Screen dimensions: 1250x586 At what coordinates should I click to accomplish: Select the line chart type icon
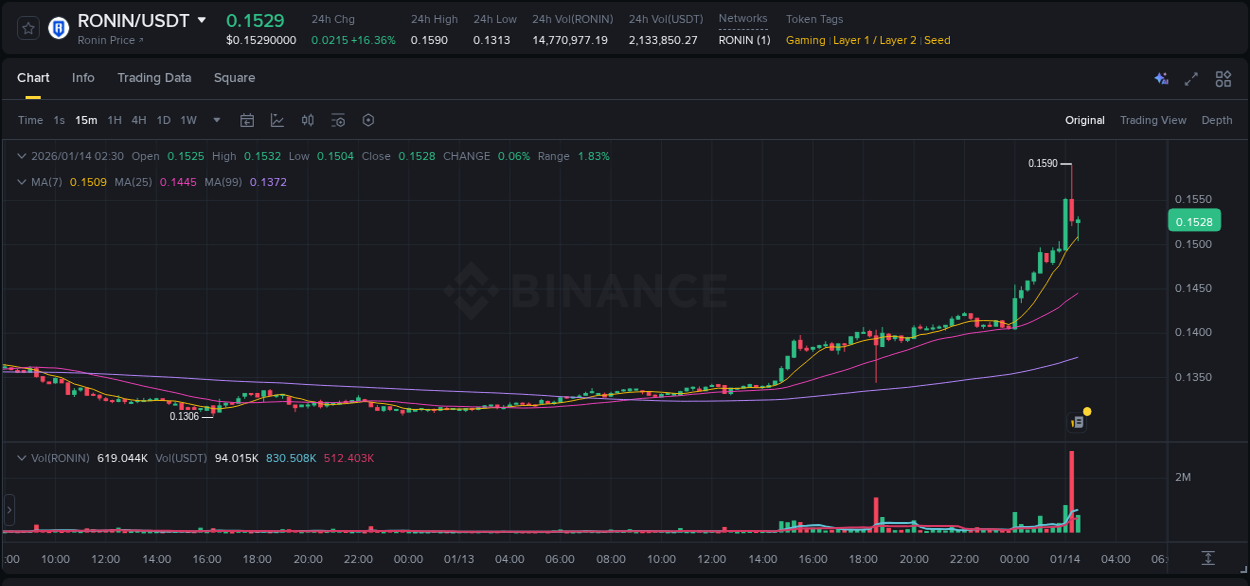pos(277,120)
